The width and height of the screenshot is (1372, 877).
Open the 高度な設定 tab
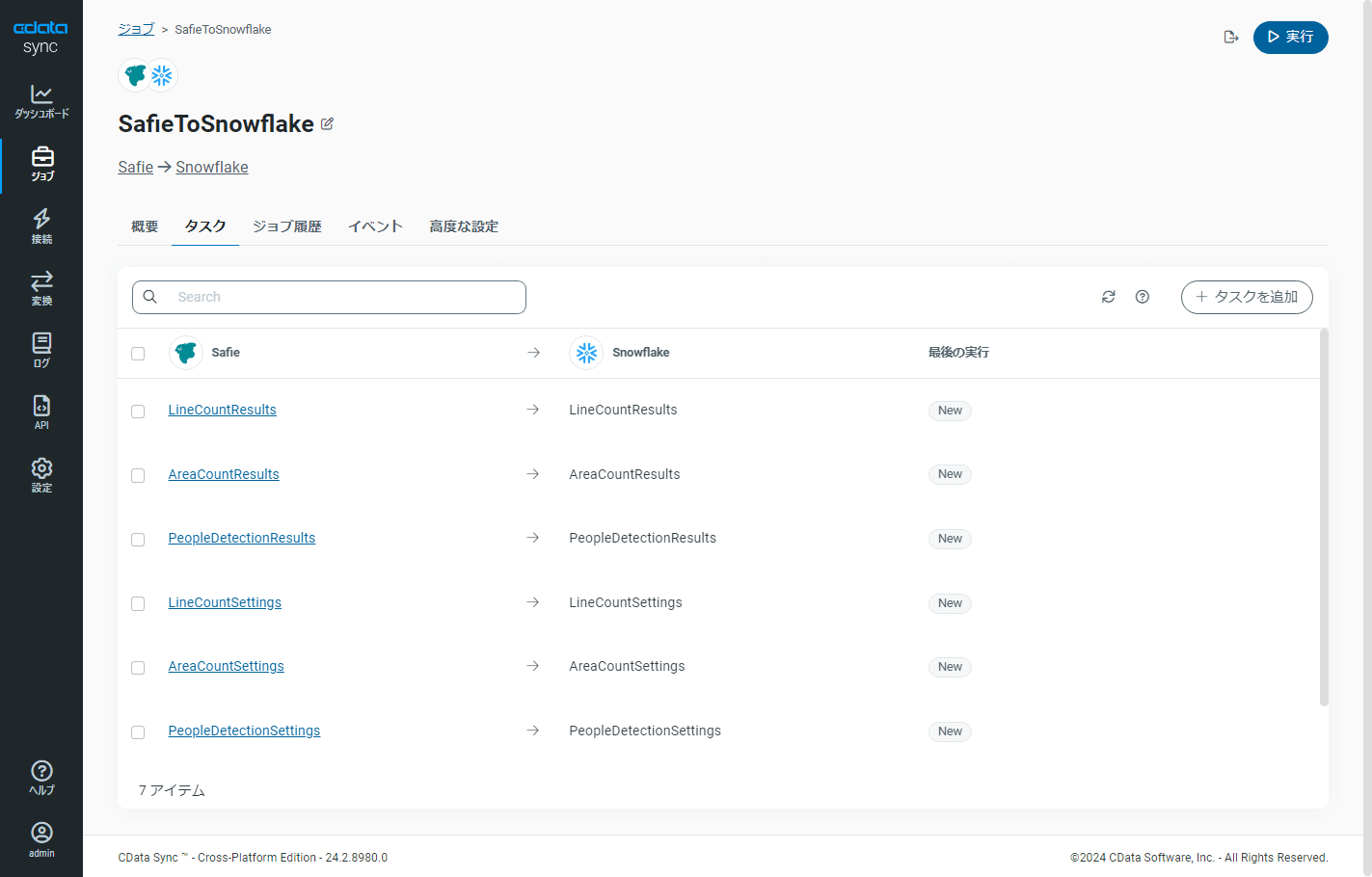[464, 226]
